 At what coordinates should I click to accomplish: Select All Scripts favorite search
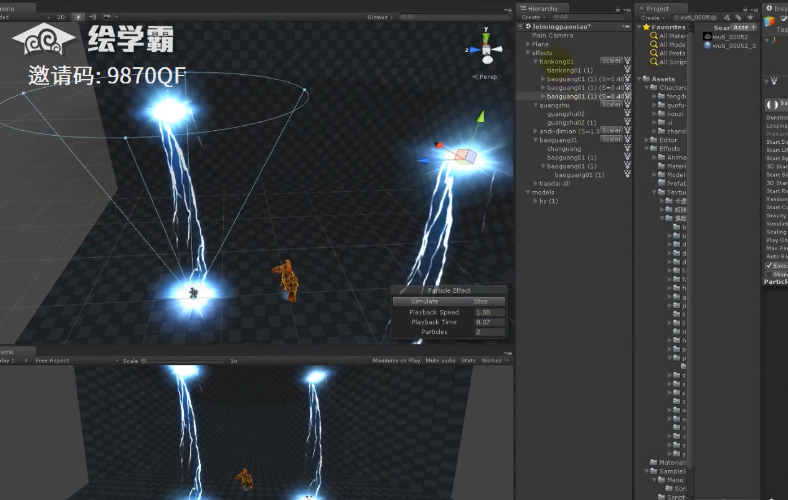(x=668, y=62)
